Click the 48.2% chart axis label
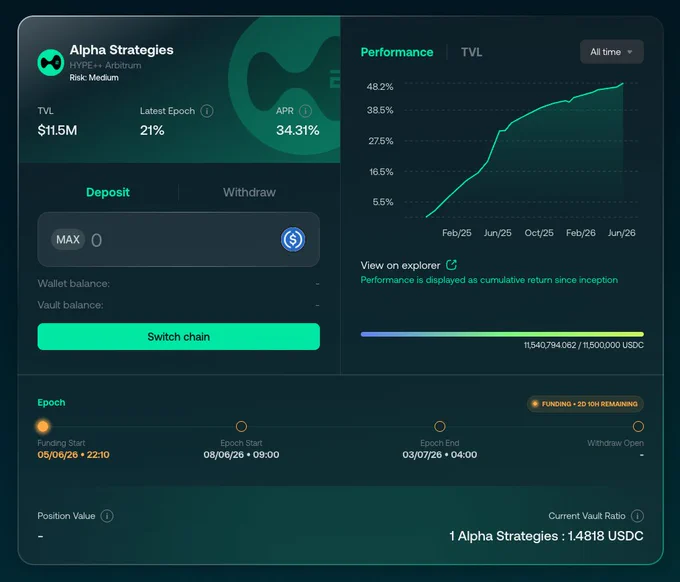 (x=380, y=87)
